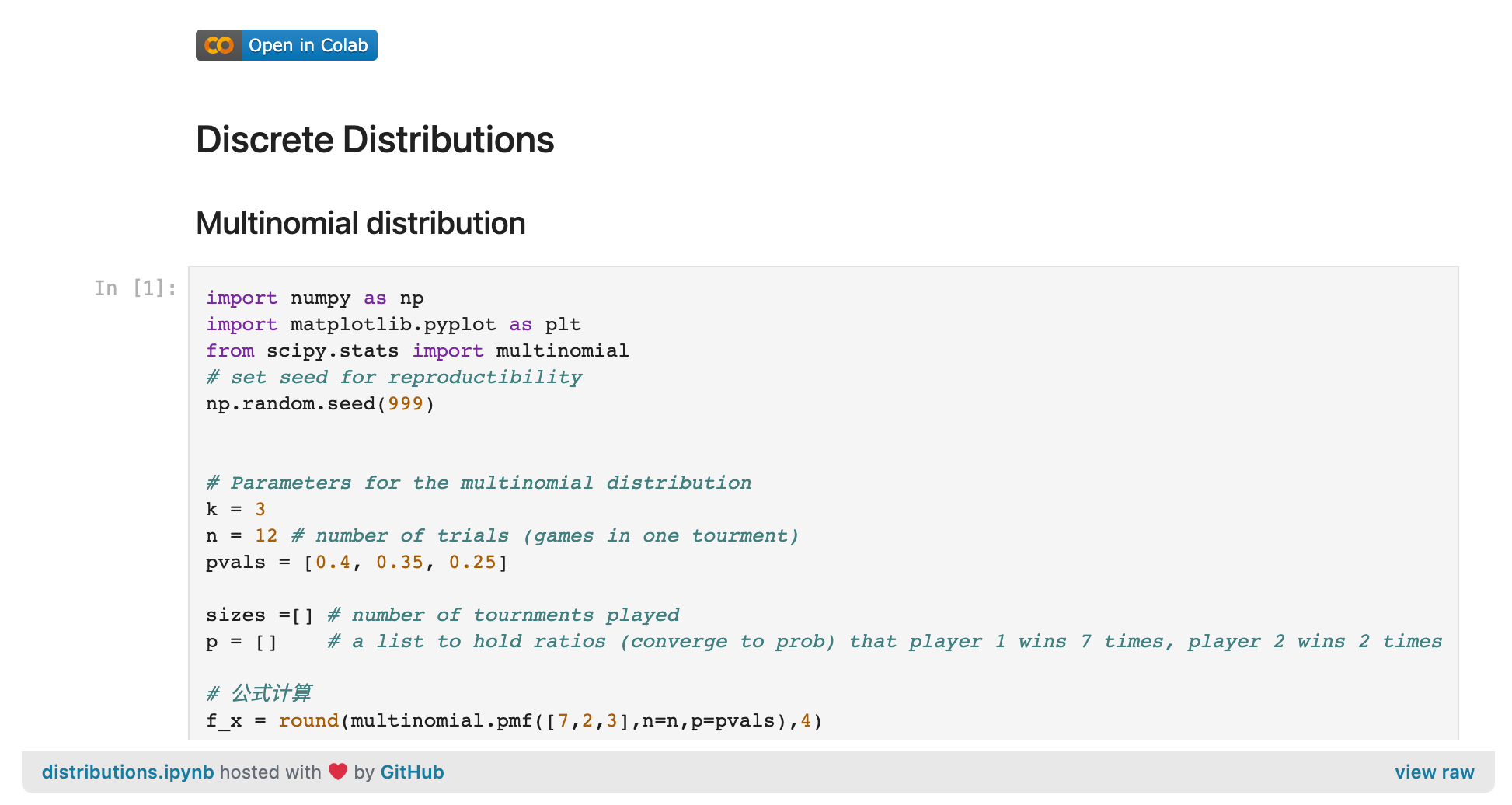
Task: Click the number of trials value 12
Action: point(266,536)
